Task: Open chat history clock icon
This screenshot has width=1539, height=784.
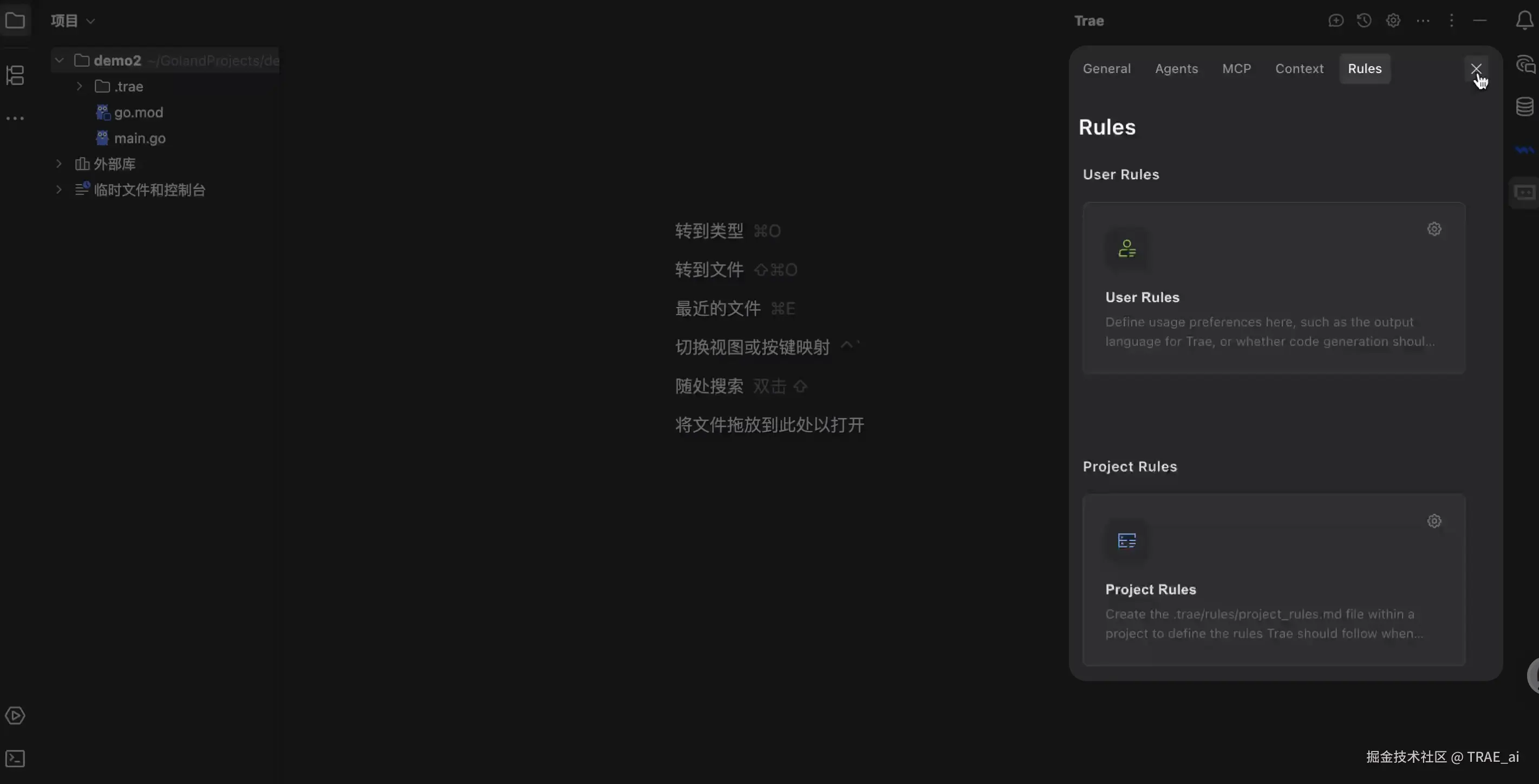Action: pyautogui.click(x=1364, y=21)
